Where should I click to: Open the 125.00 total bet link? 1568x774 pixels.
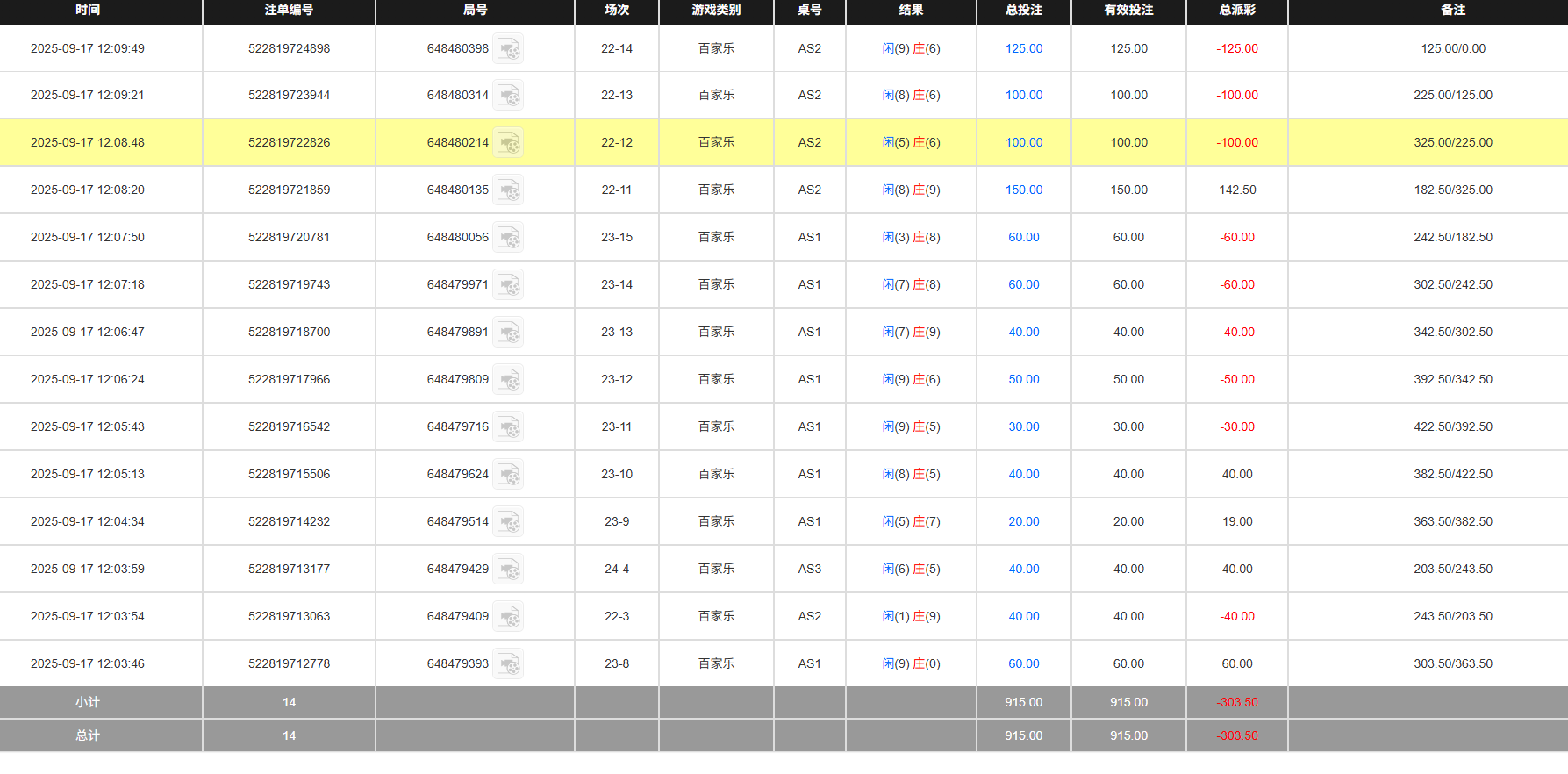click(1023, 49)
